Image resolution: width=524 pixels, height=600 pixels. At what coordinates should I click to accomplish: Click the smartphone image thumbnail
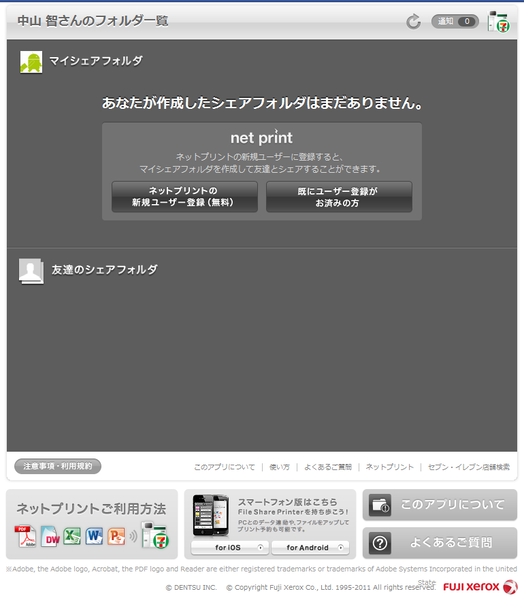(x=211, y=515)
